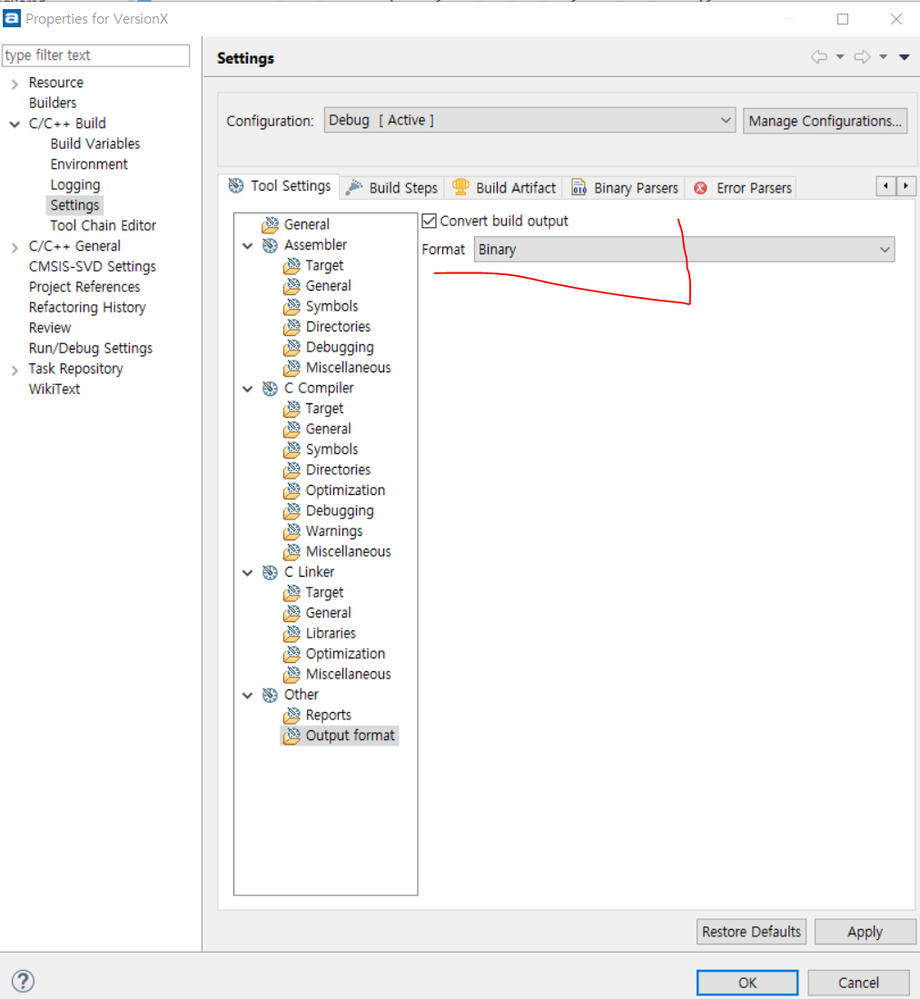The height and width of the screenshot is (999, 920).
Task: Collapse the C/C++ Build node
Action: tap(15, 124)
